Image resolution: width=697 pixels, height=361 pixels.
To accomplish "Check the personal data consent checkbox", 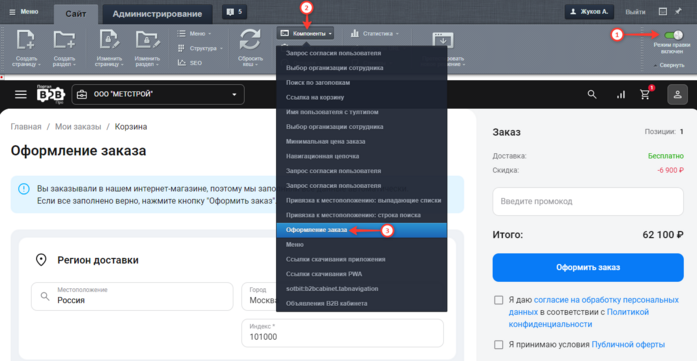I will (x=499, y=300).
